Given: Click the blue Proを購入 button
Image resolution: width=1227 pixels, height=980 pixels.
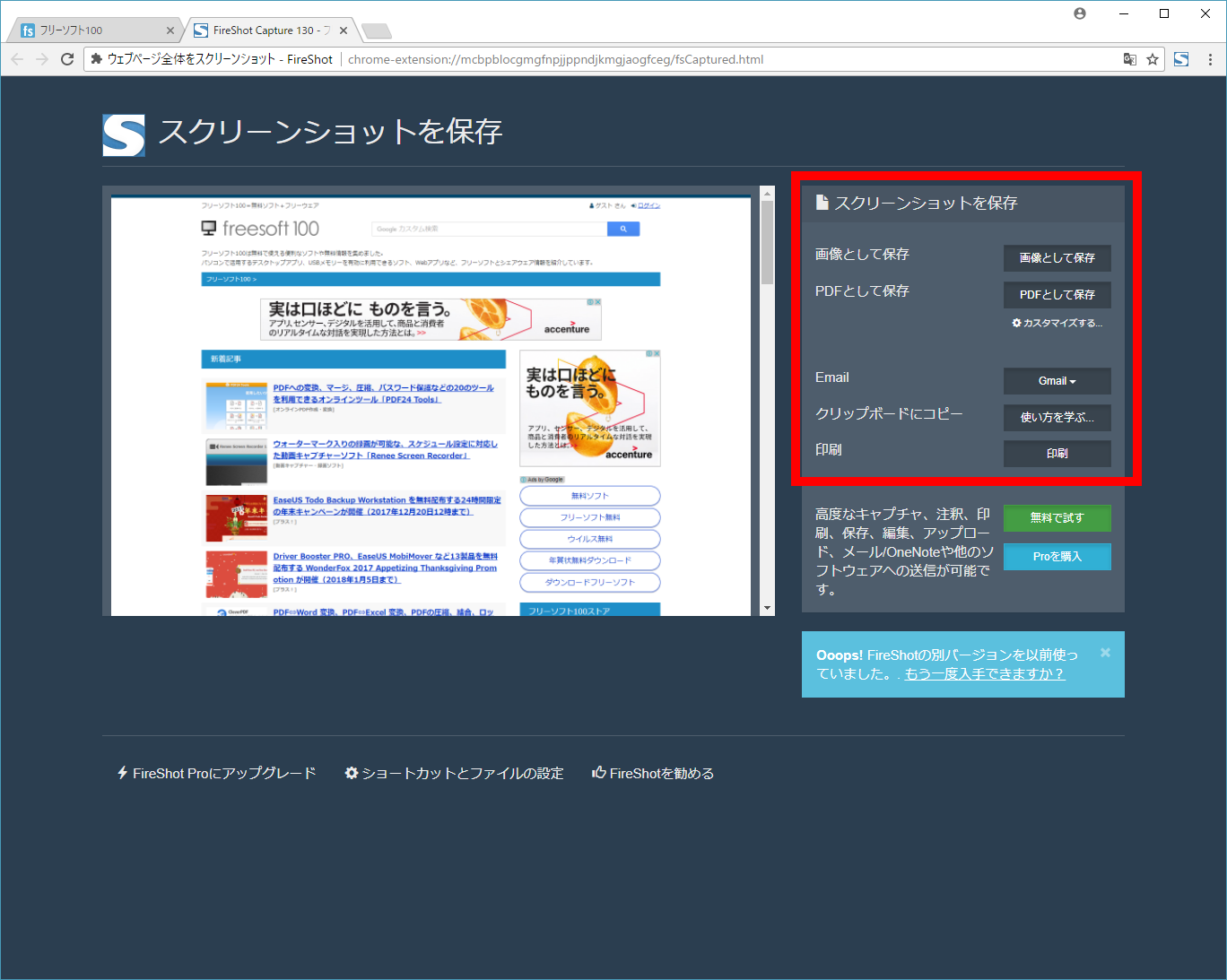Looking at the screenshot, I should tap(1057, 557).
